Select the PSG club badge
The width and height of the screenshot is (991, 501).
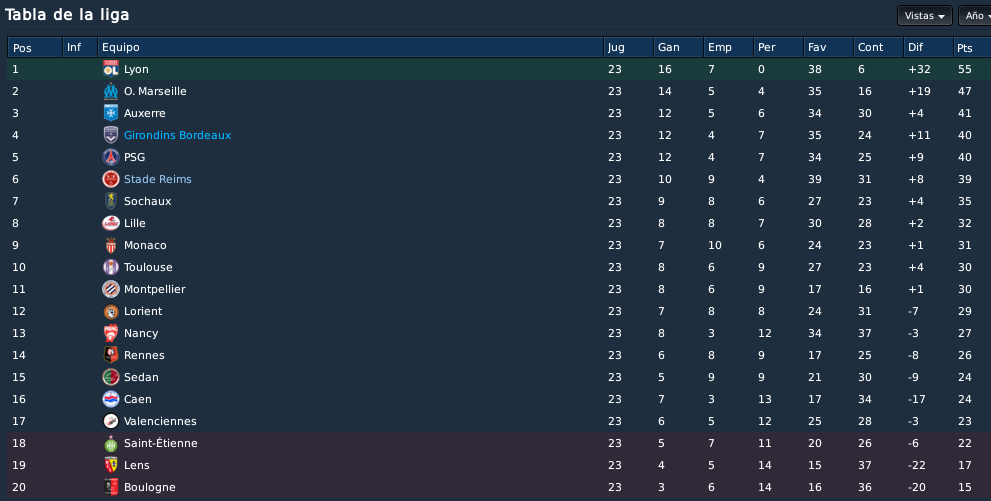[x=111, y=157]
